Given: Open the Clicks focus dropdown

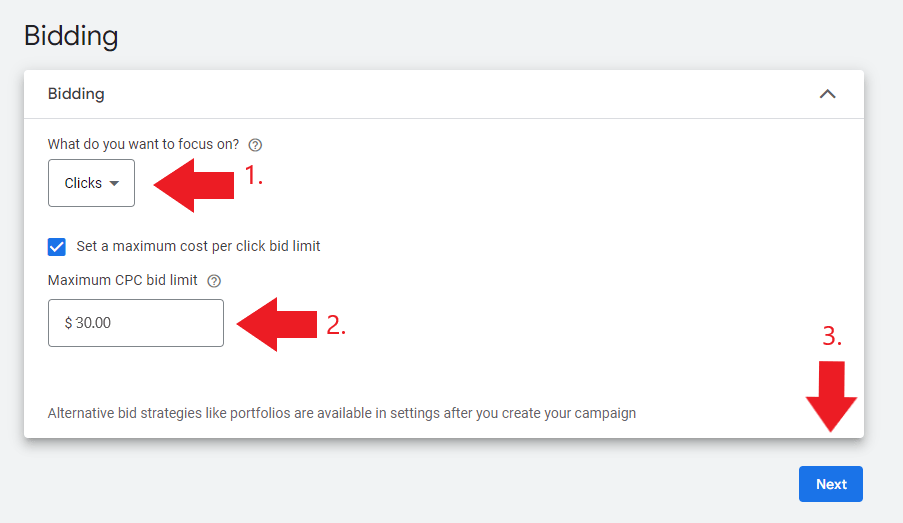Looking at the screenshot, I should click(91, 183).
